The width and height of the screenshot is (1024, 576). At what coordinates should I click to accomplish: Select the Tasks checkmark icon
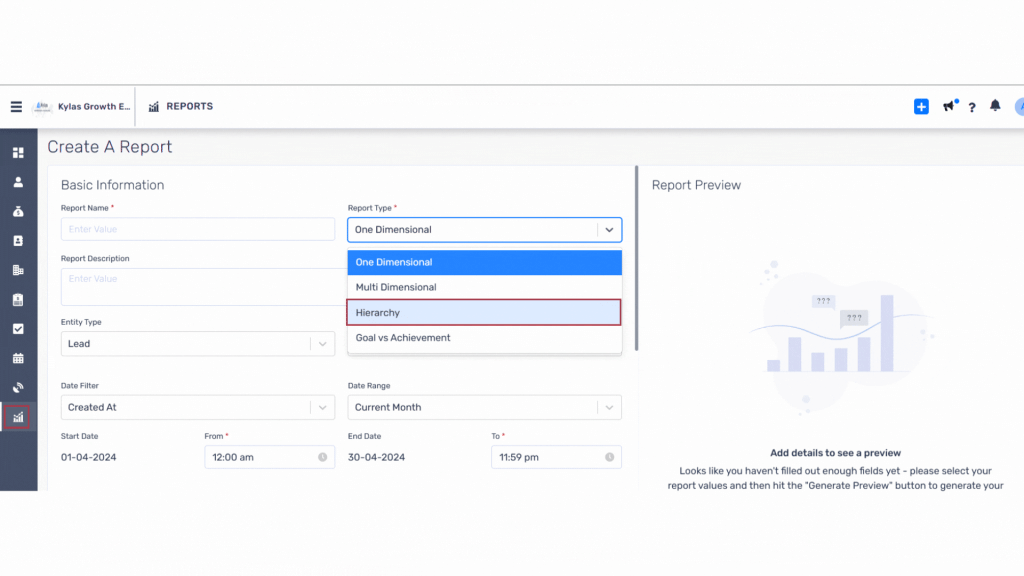pyautogui.click(x=16, y=328)
